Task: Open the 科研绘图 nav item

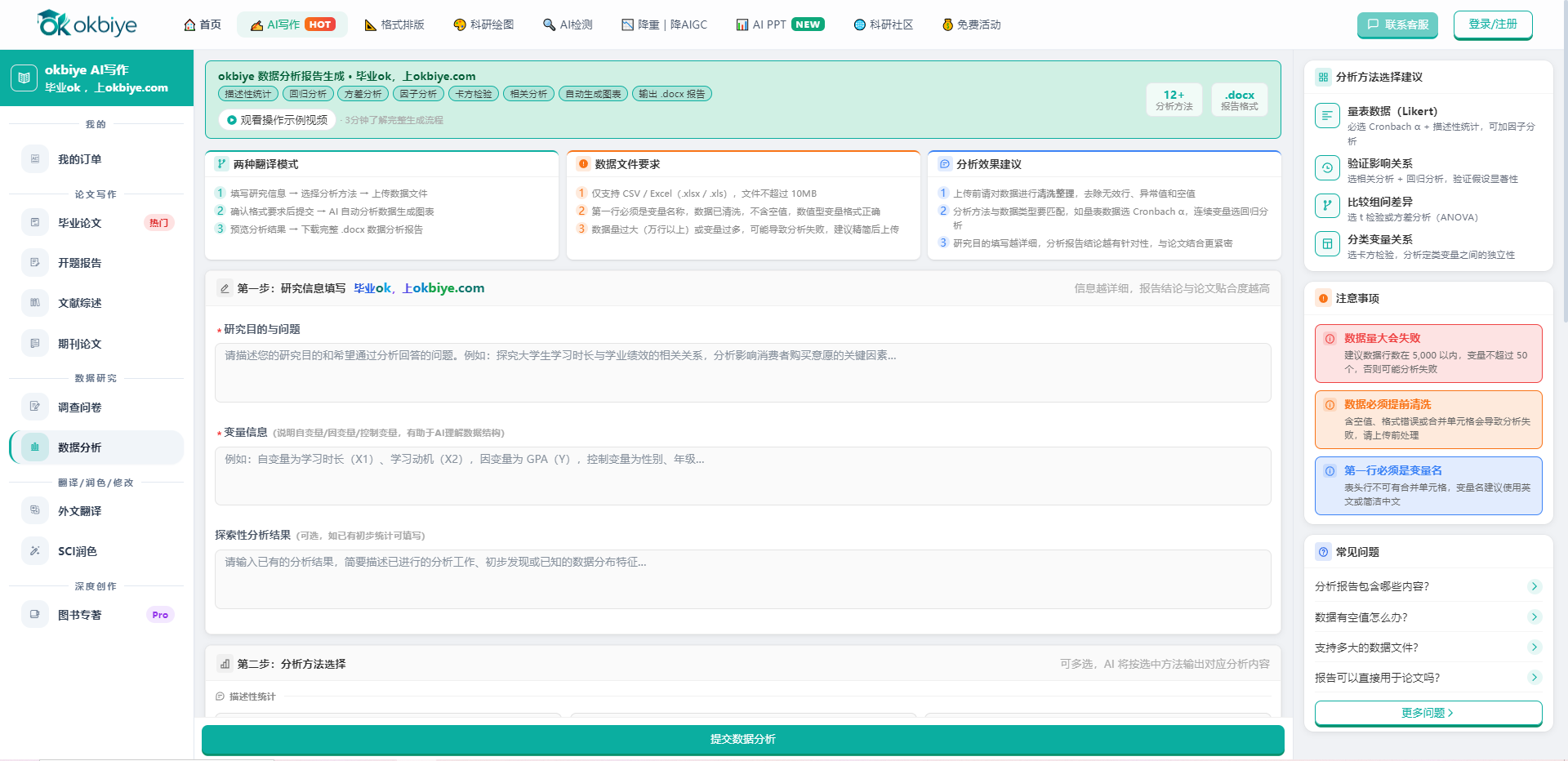Action: click(483, 24)
